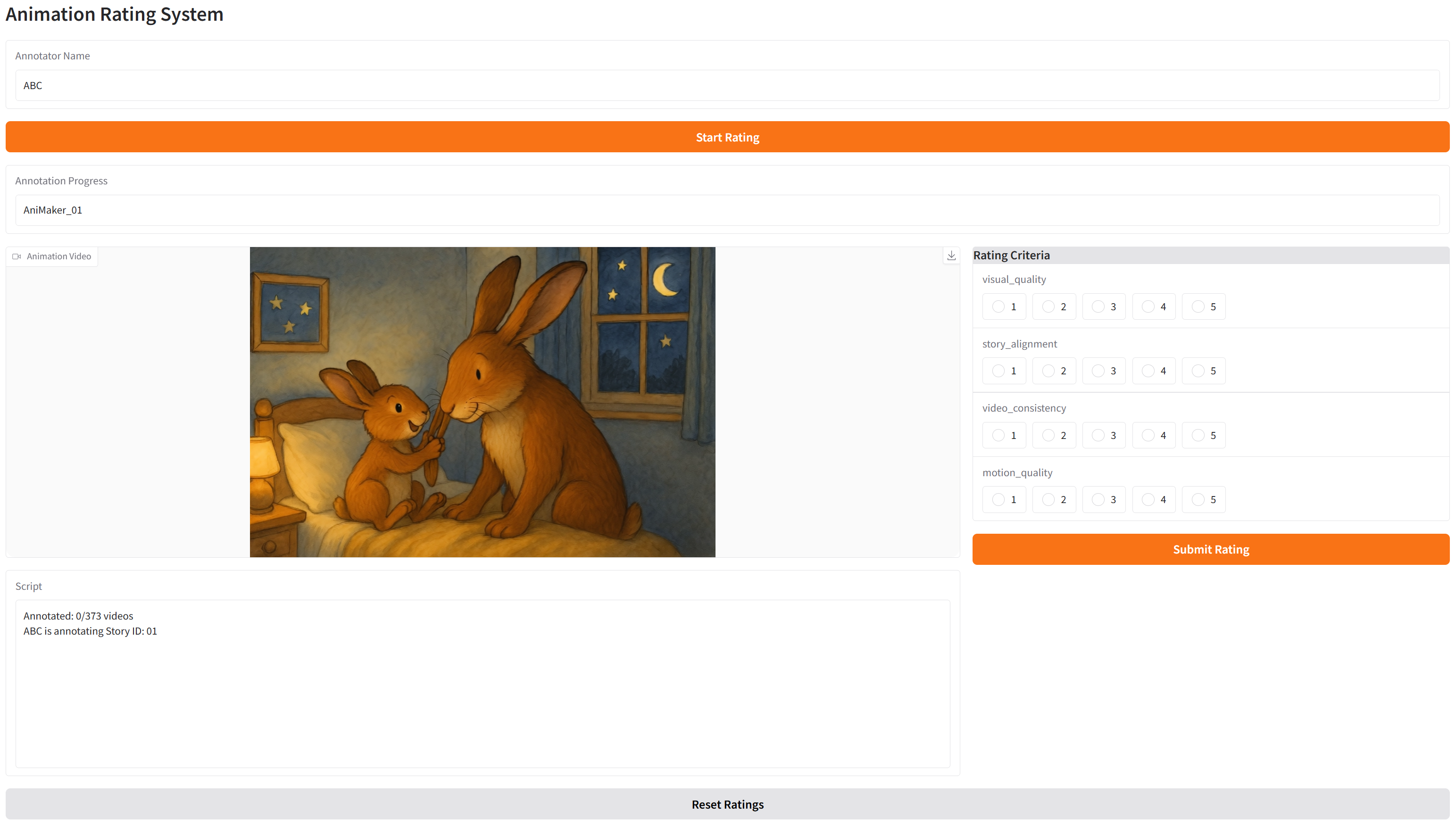Click the Start Rating button
The width and height of the screenshot is (1456, 827).
727,137
